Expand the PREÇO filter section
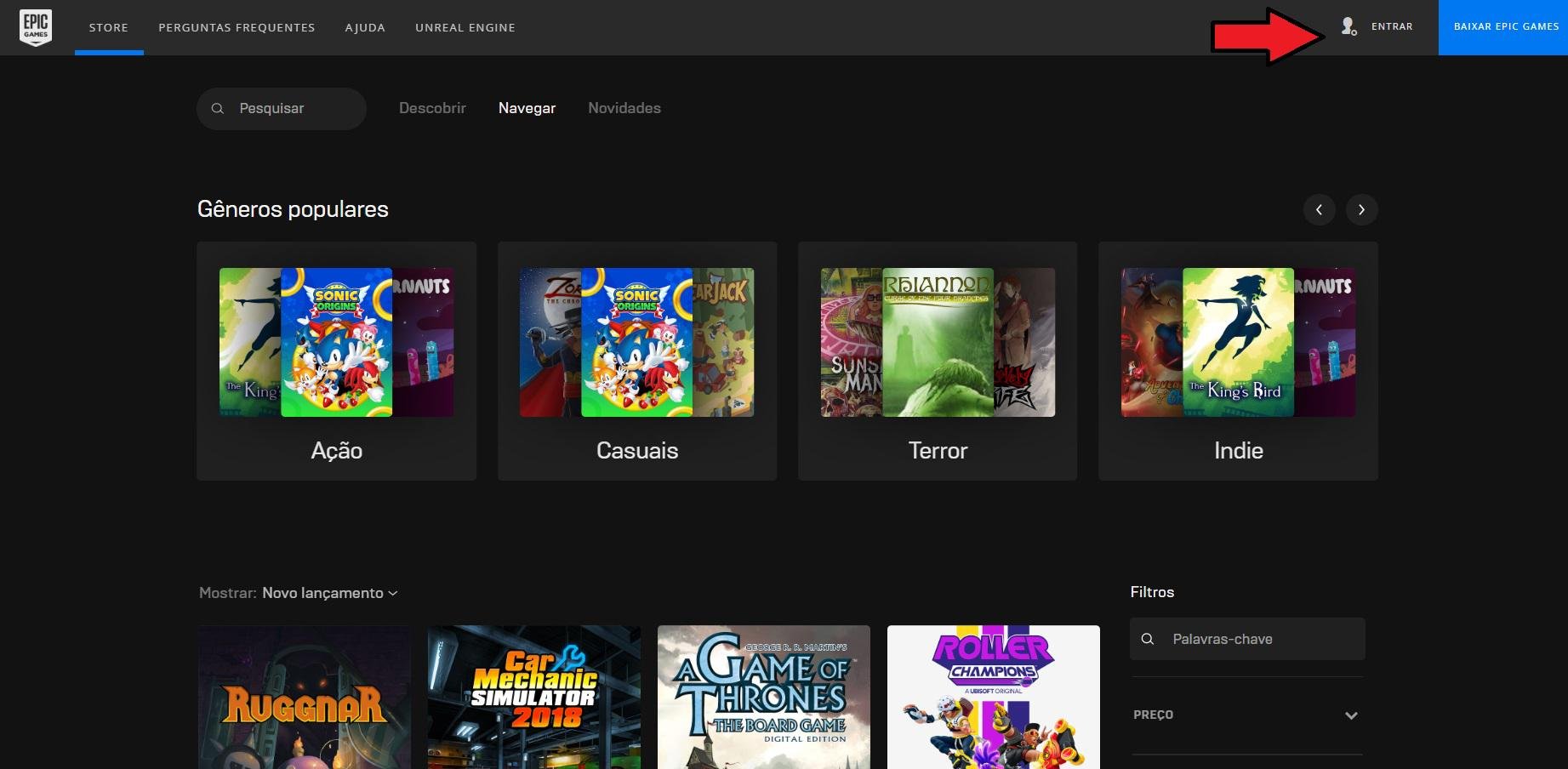 [x=1246, y=715]
